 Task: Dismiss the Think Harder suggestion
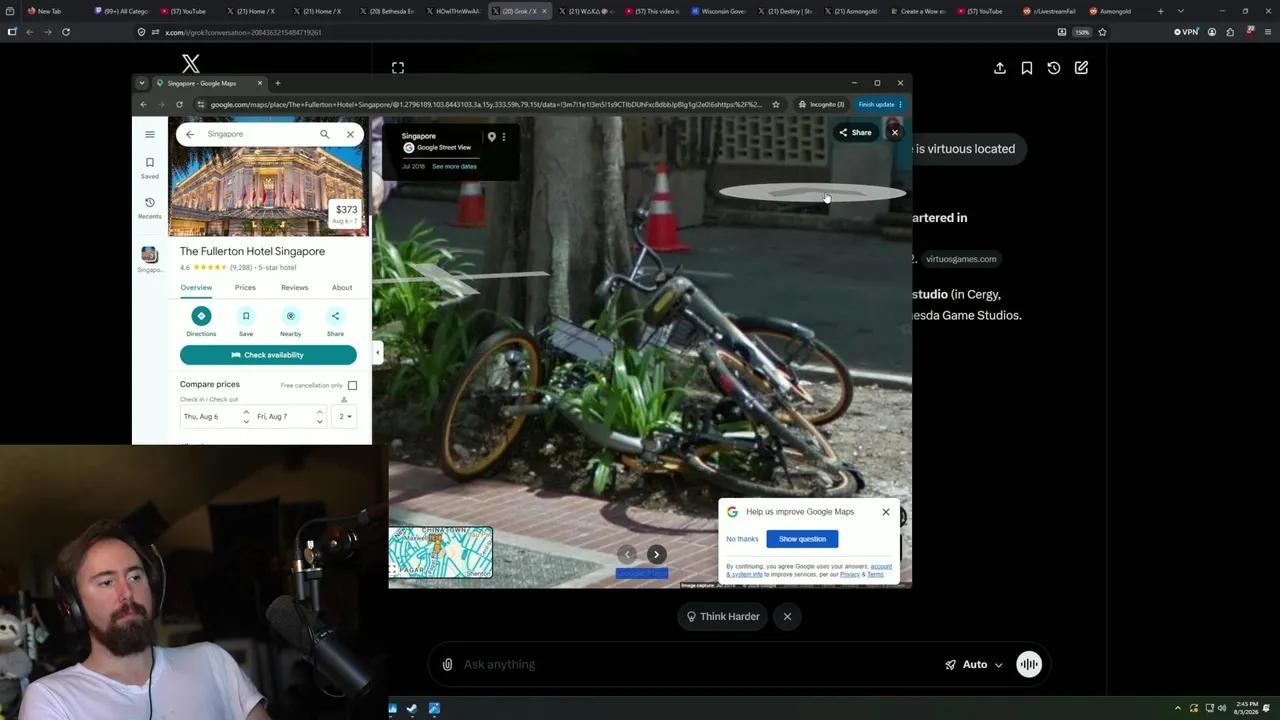[787, 617]
